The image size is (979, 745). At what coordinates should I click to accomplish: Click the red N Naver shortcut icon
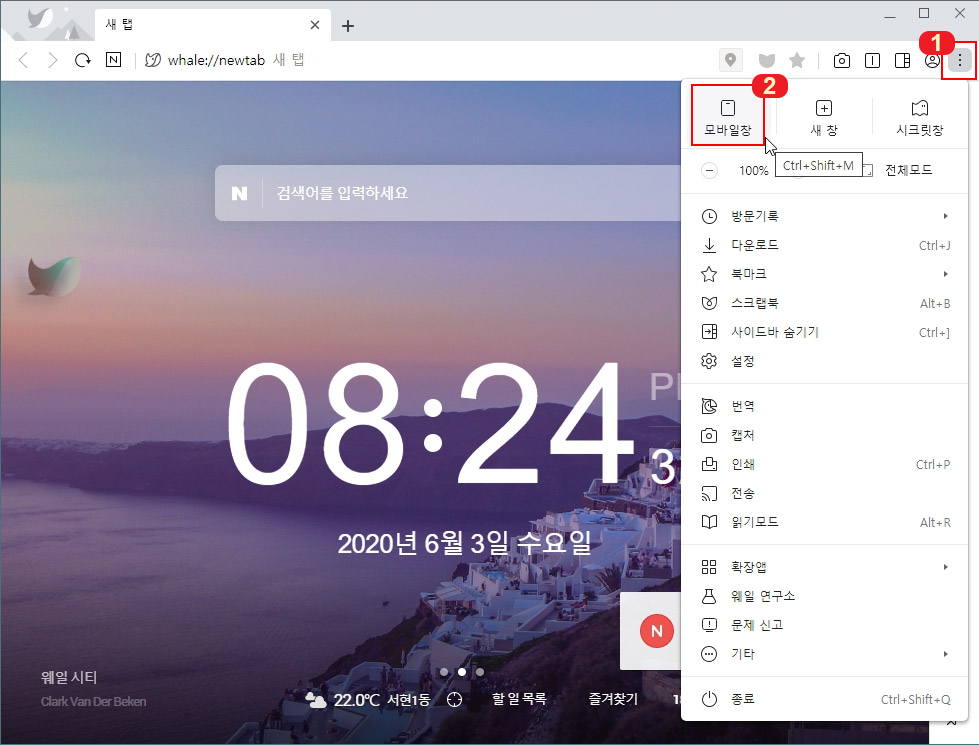(657, 631)
